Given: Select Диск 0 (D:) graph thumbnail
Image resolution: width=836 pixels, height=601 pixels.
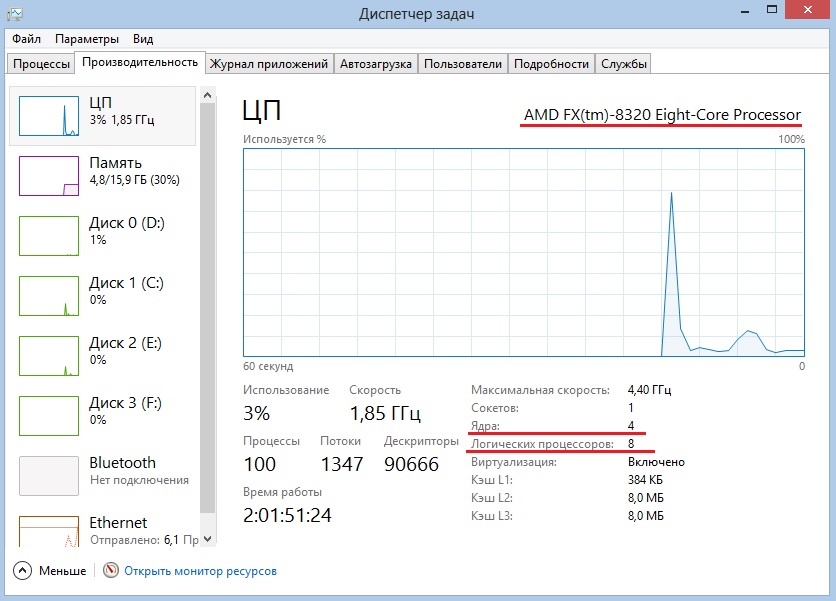Looking at the screenshot, I should [x=49, y=236].
